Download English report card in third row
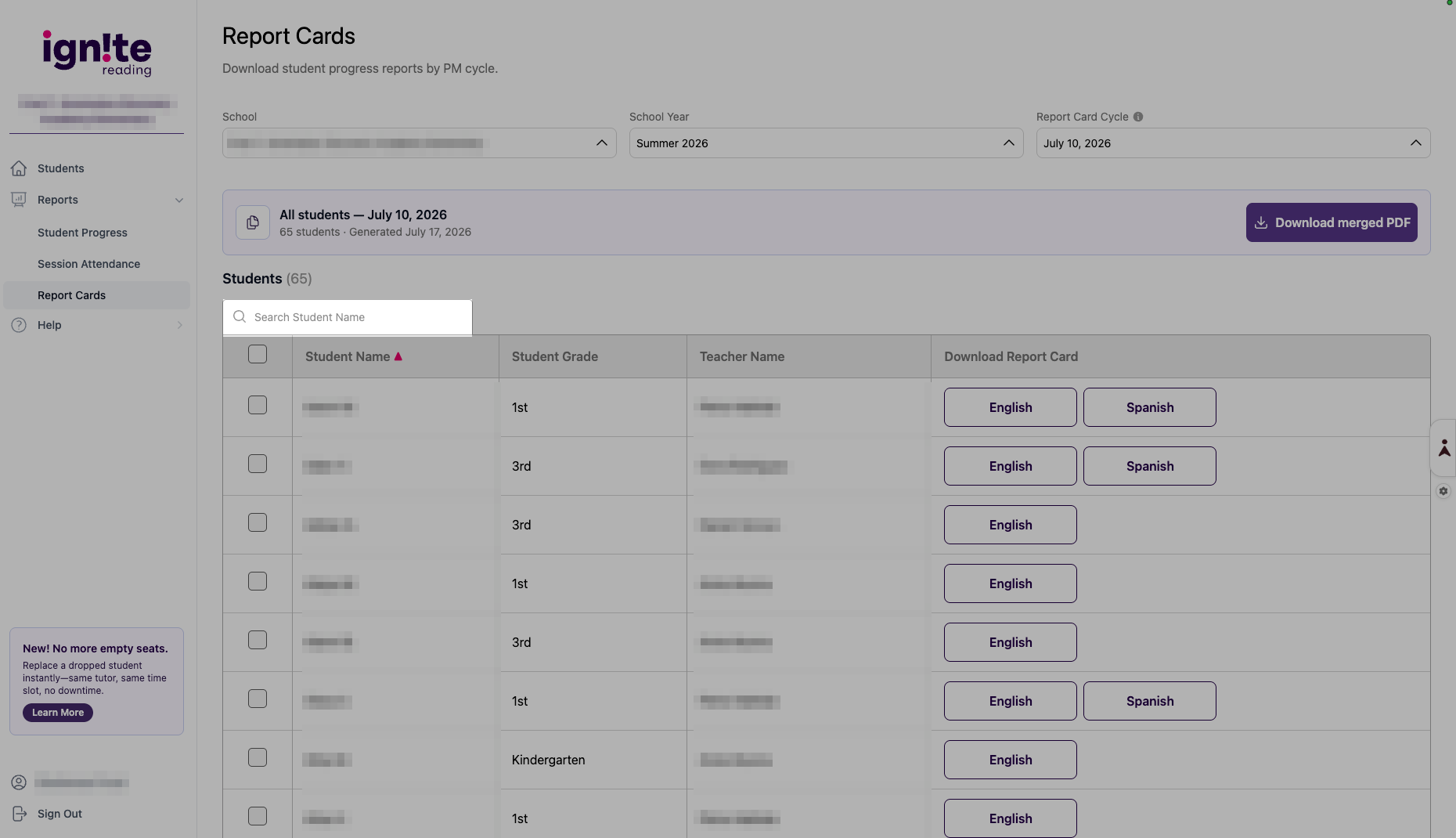The image size is (1456, 838). click(x=1011, y=525)
